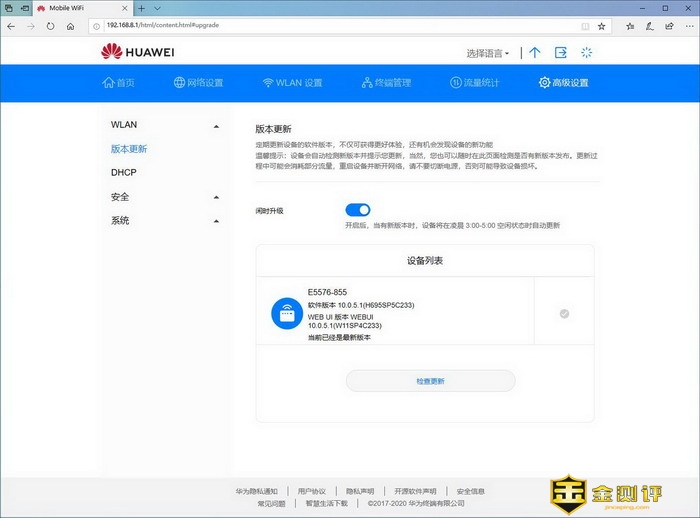Select WLAN in the sidebar
Image resolution: width=700 pixels, height=518 pixels.
coord(124,125)
